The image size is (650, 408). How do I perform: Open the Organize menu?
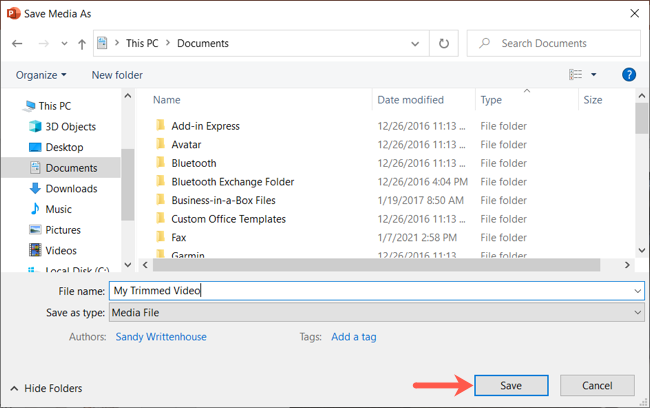pos(41,75)
